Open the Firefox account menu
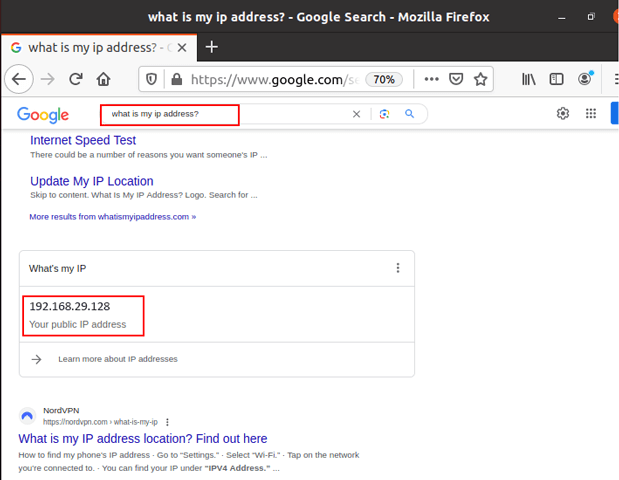Viewport: 619px width, 480px height. pos(585,79)
